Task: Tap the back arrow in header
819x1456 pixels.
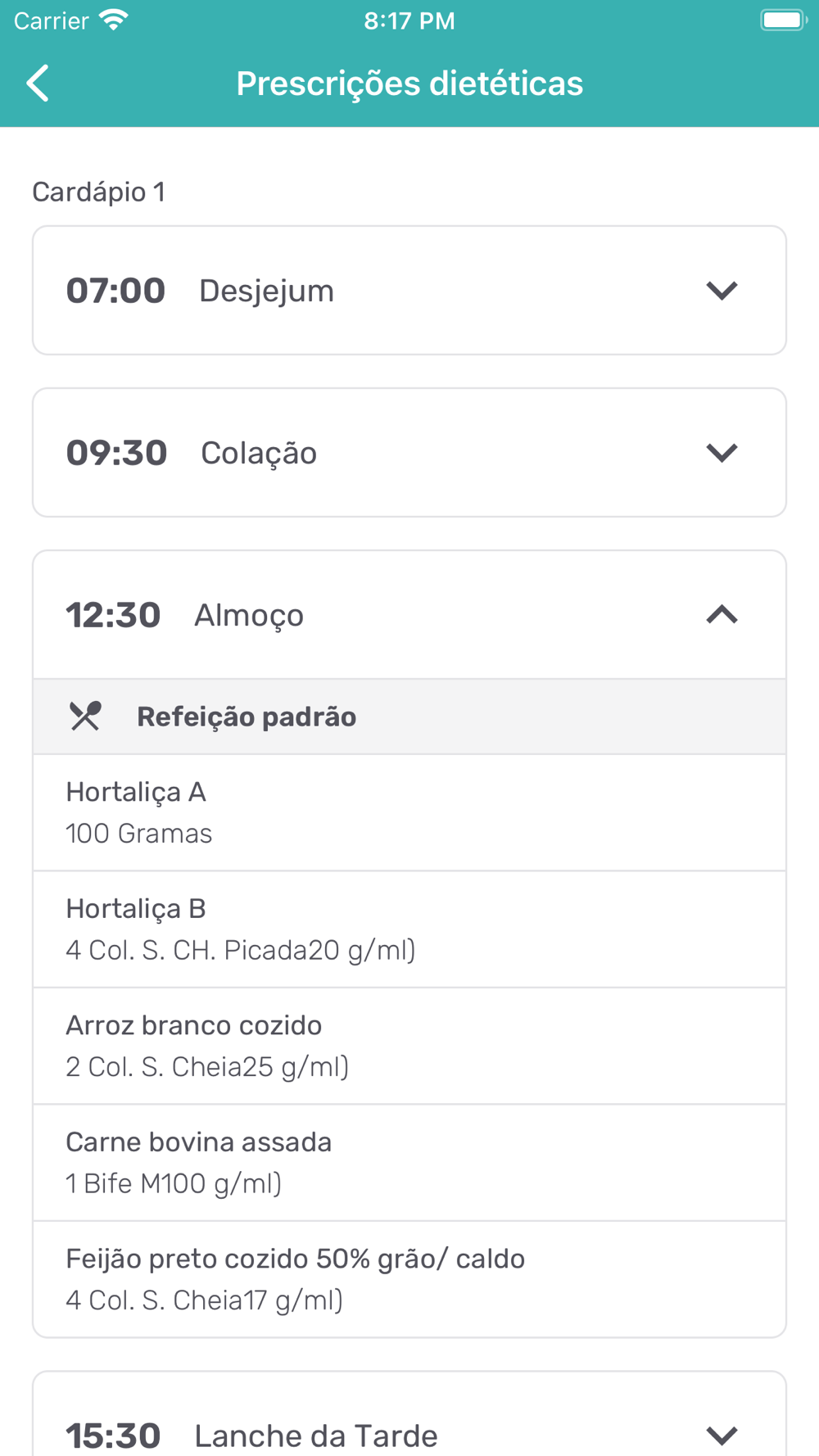Action: click(38, 84)
